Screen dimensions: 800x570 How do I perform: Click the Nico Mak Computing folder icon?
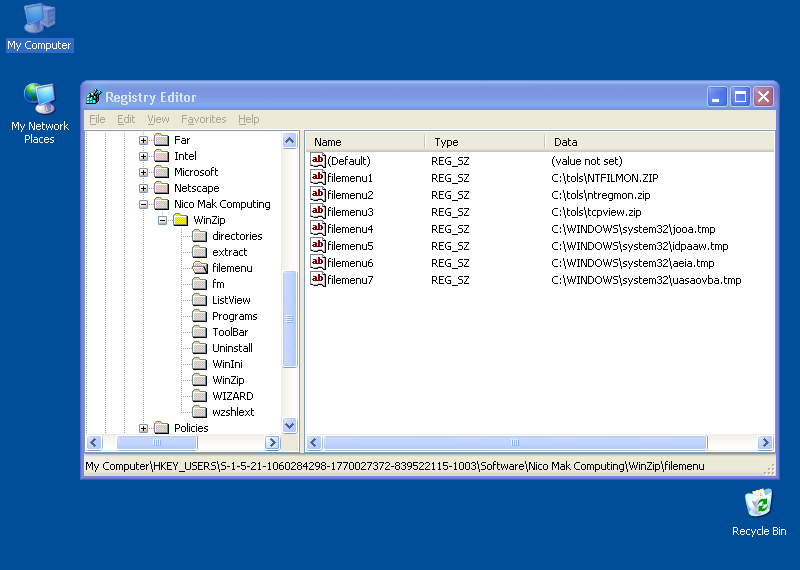pos(162,204)
